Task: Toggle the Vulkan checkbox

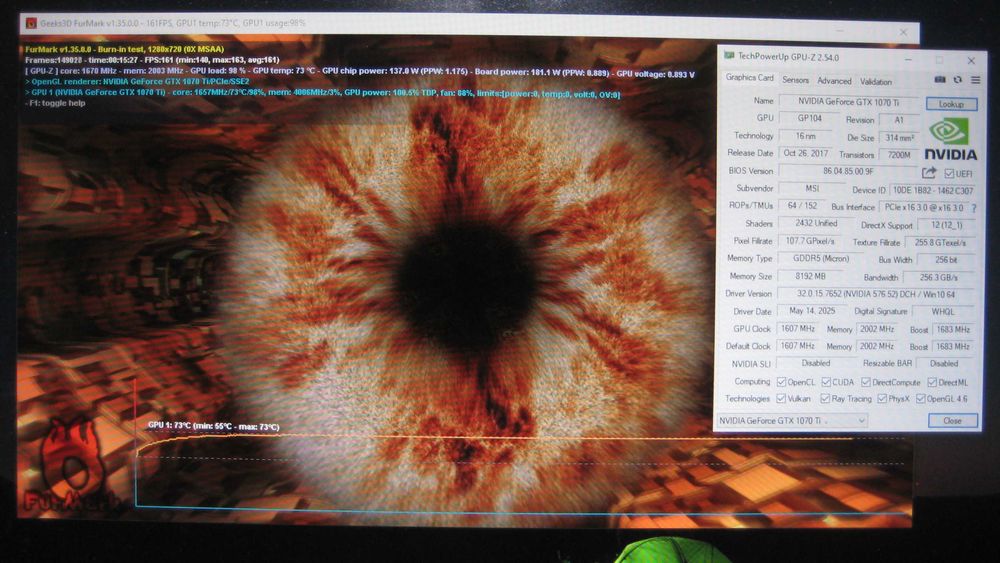Action: [x=781, y=398]
